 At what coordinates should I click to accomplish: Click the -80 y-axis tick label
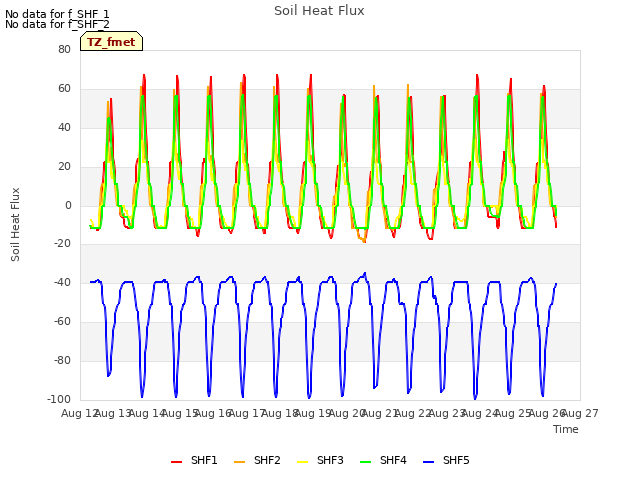click(x=62, y=360)
